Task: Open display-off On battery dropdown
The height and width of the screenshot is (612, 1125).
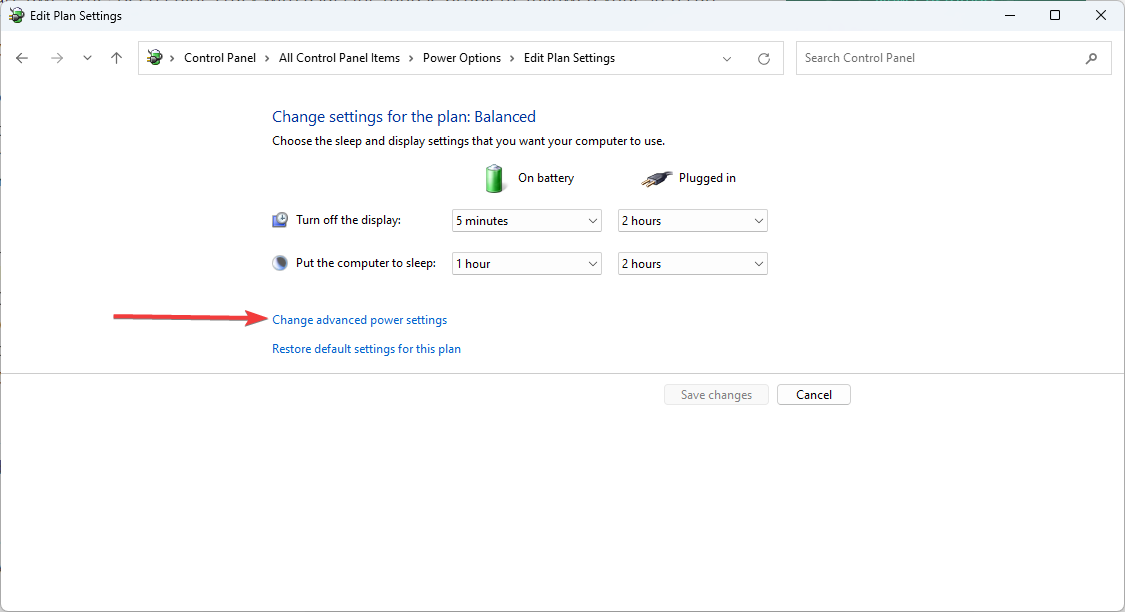Action: [527, 221]
